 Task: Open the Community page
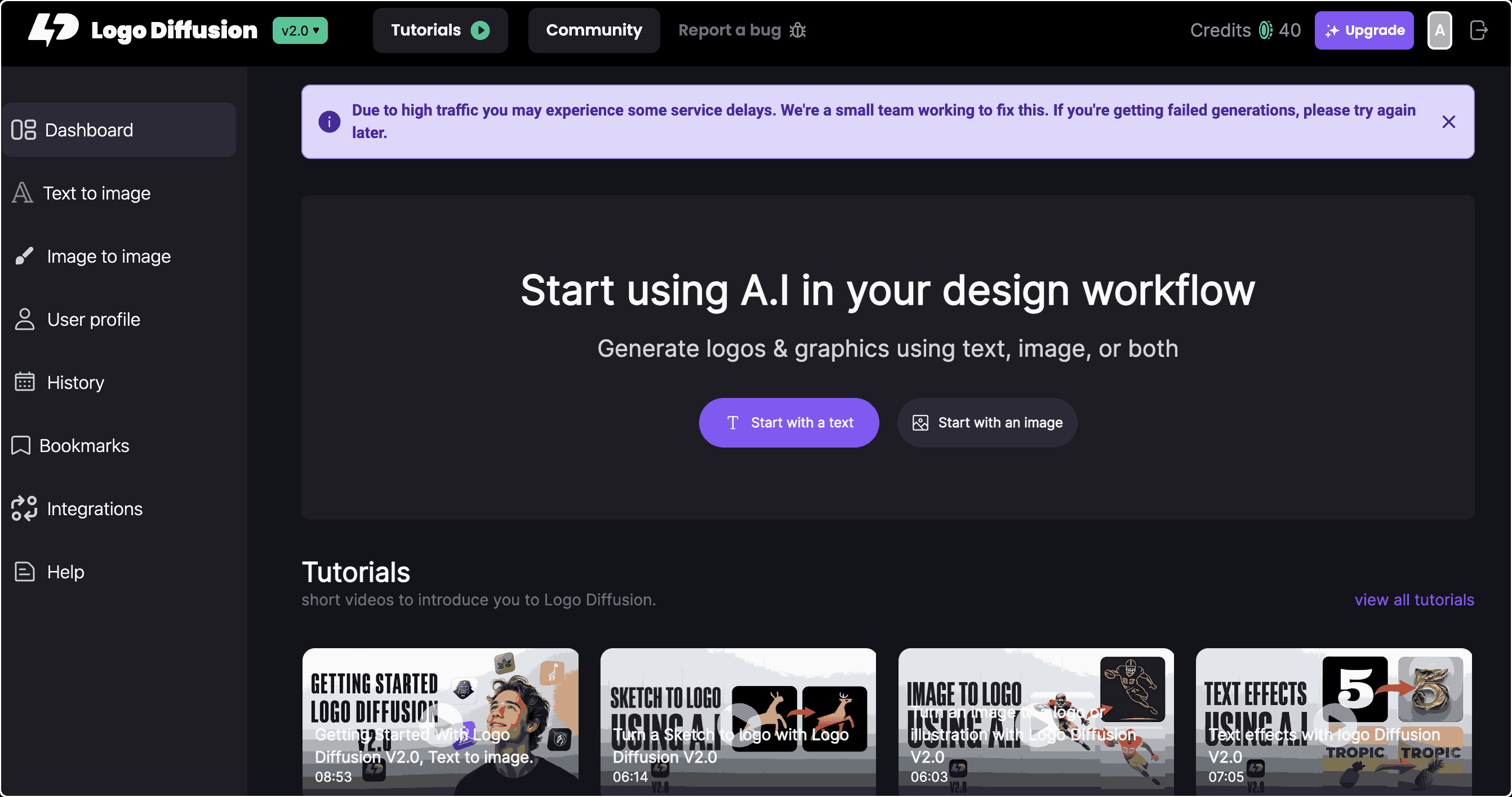click(594, 30)
